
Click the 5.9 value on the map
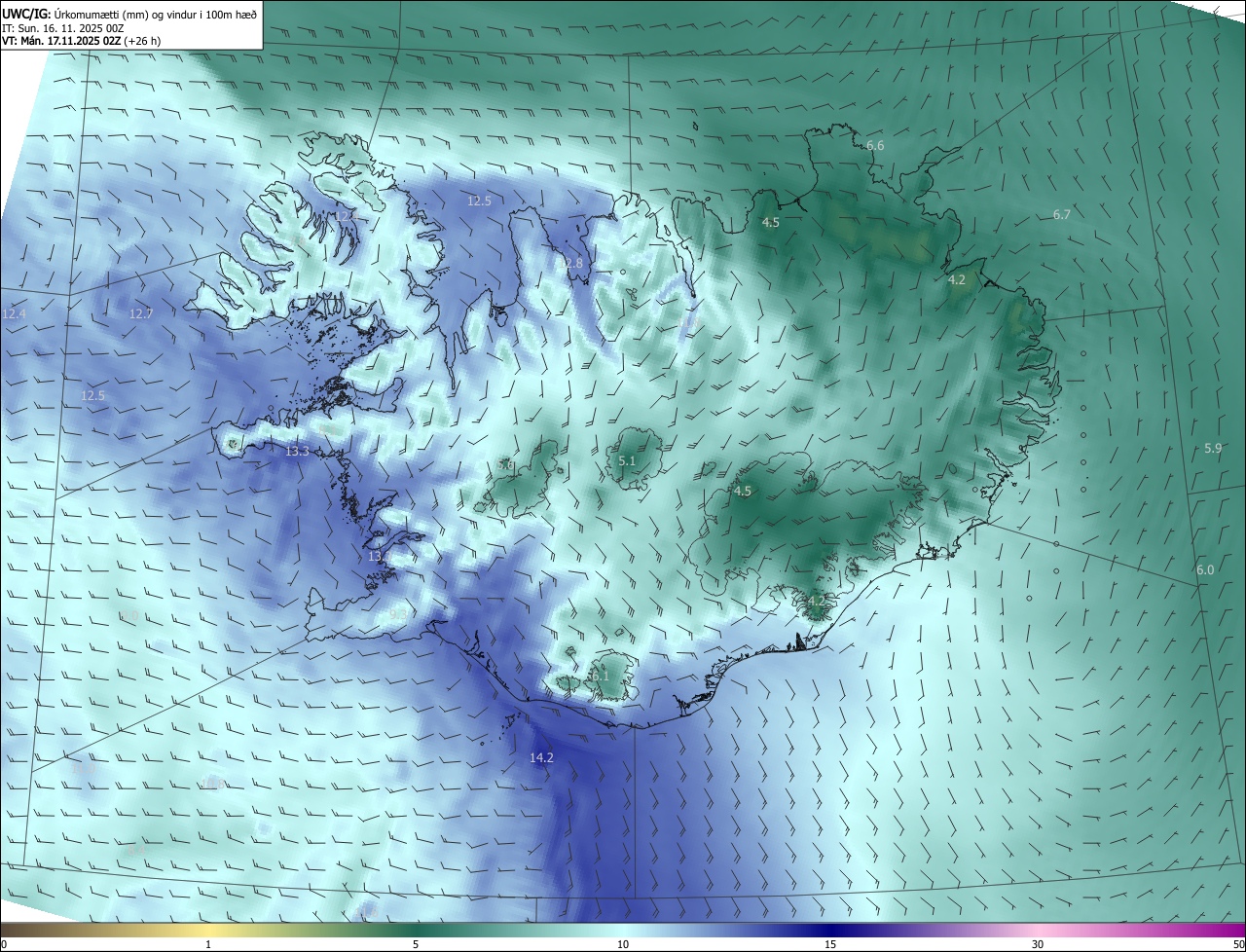point(1213,448)
